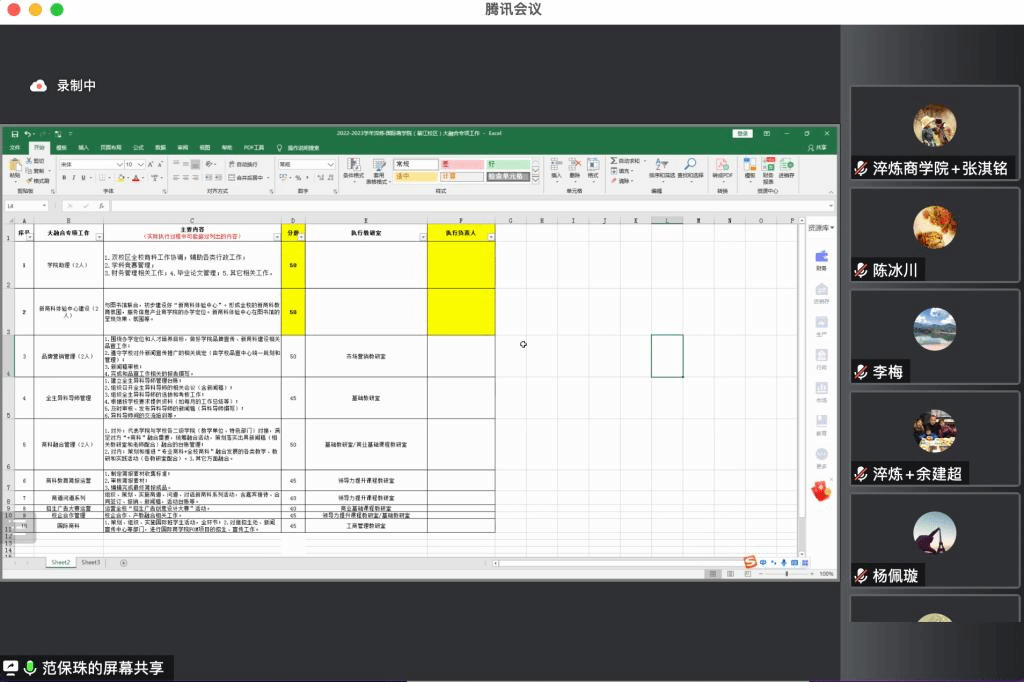Screen dimensions: 1024x682
Task: Click the 登录 sign-in button
Action: click(742, 133)
